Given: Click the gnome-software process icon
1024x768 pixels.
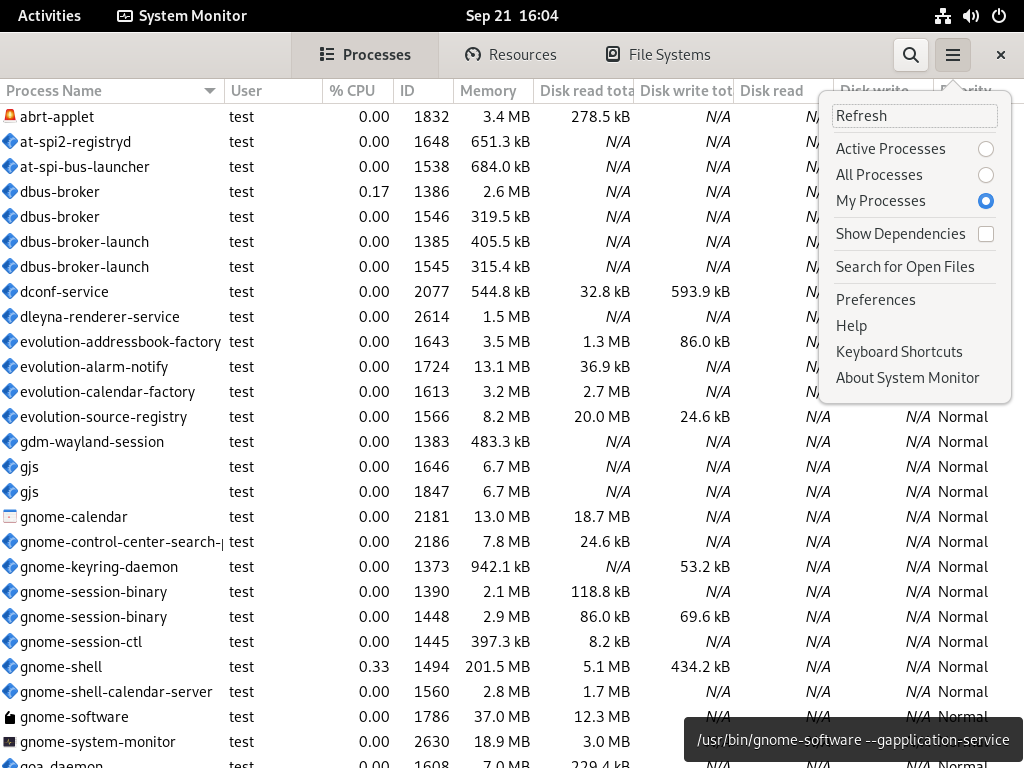Looking at the screenshot, I should (x=10, y=717).
